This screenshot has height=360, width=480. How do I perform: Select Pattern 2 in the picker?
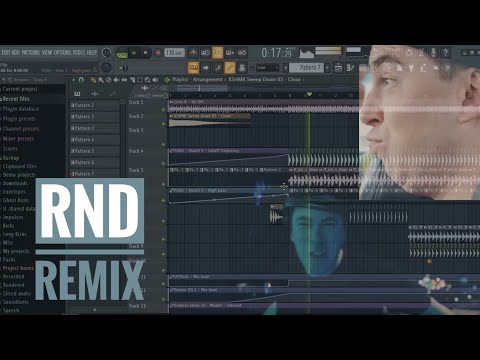pyautogui.click(x=95, y=117)
